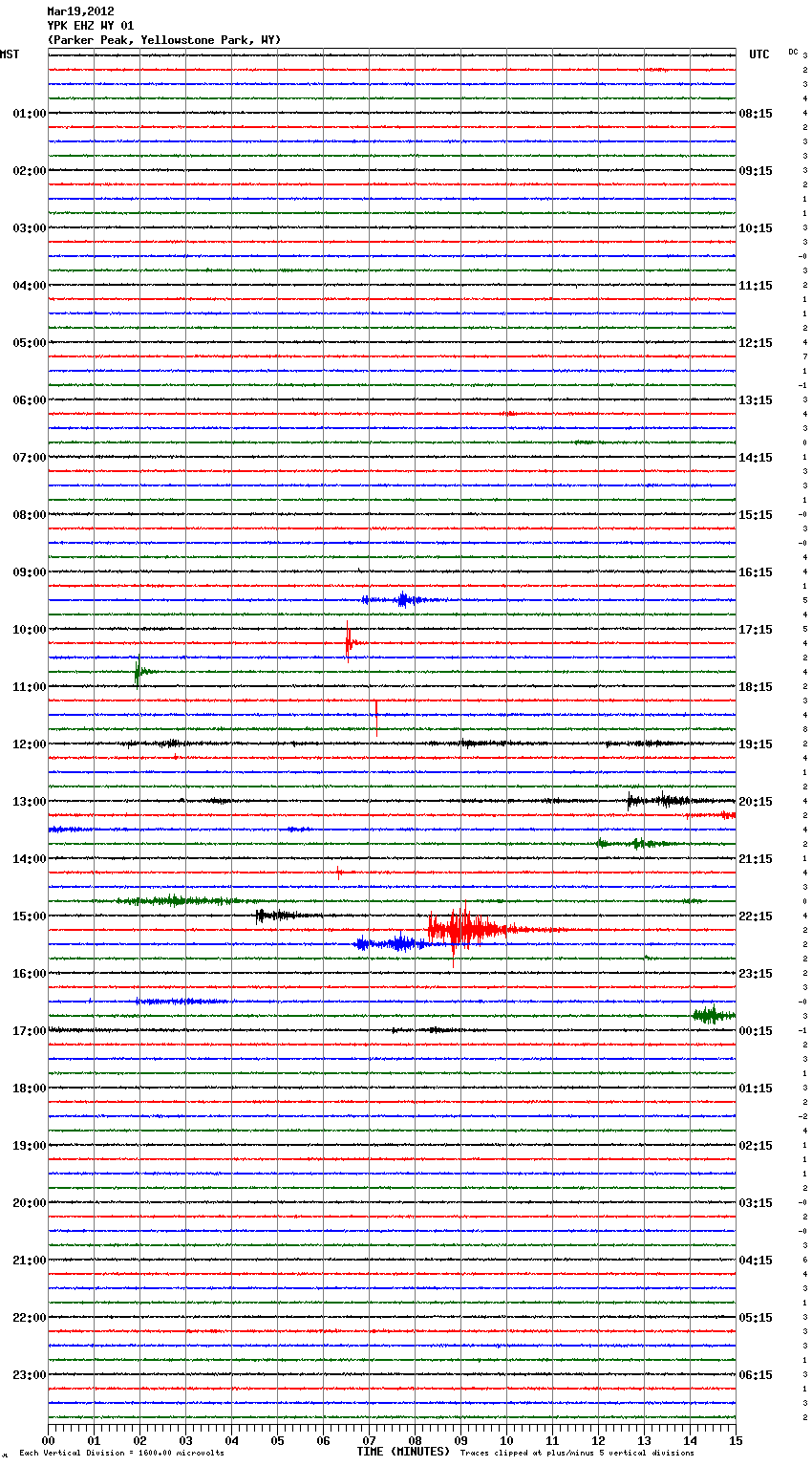Click the "12:15" UTC time label
Viewport: 812px width, 1466px height.
click(756, 343)
